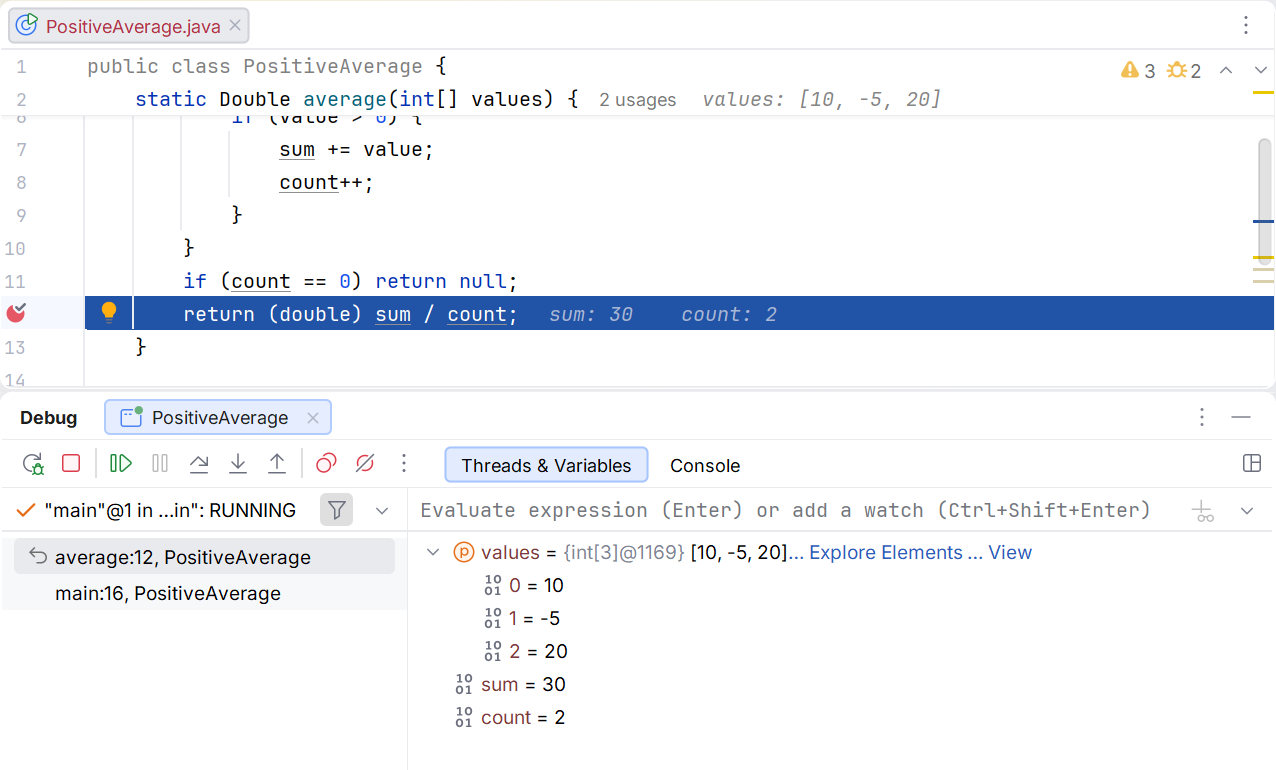Click the 2 usages inlay hint

pyautogui.click(x=637, y=100)
